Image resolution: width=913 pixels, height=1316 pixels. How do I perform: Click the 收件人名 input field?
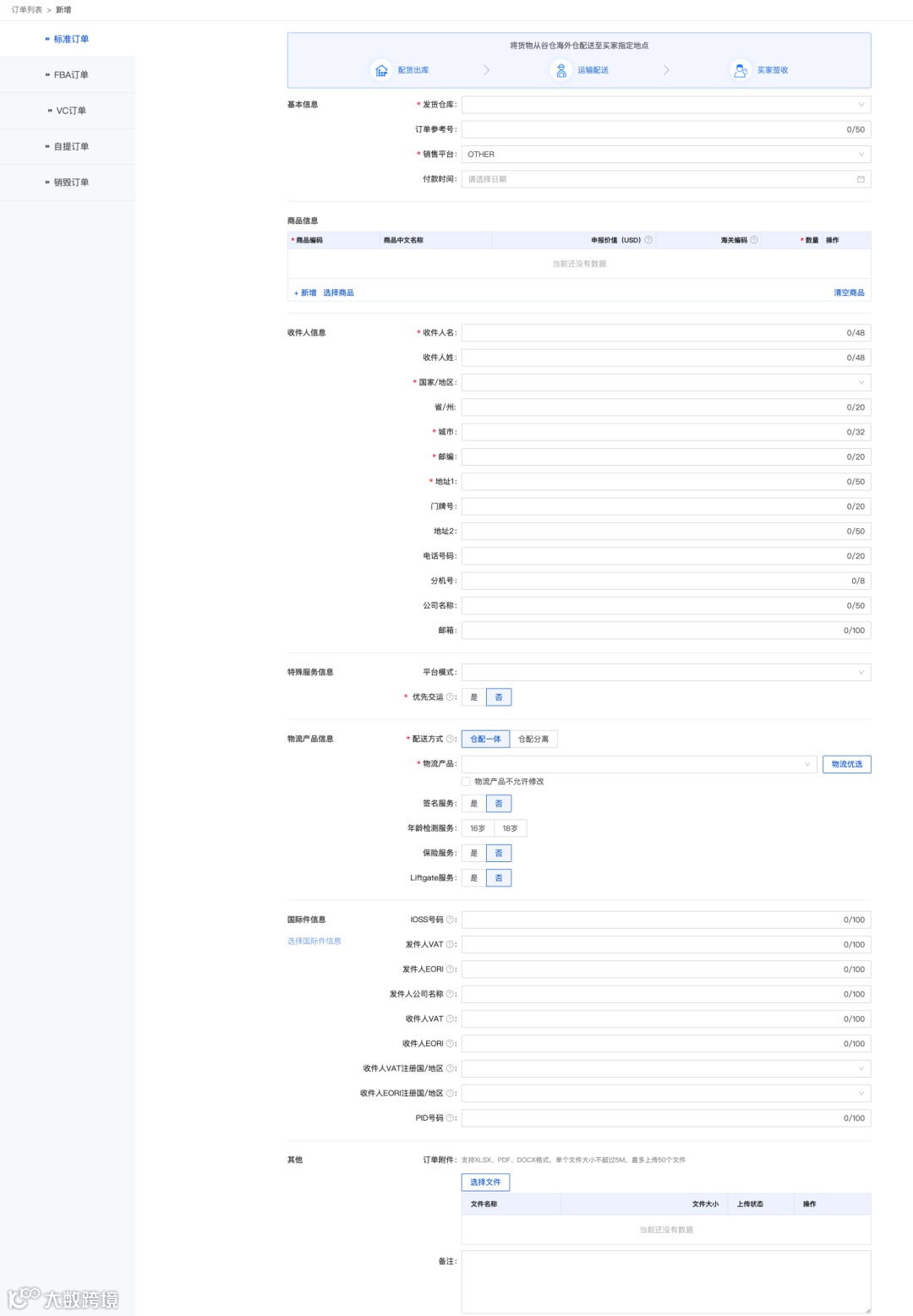click(666, 333)
